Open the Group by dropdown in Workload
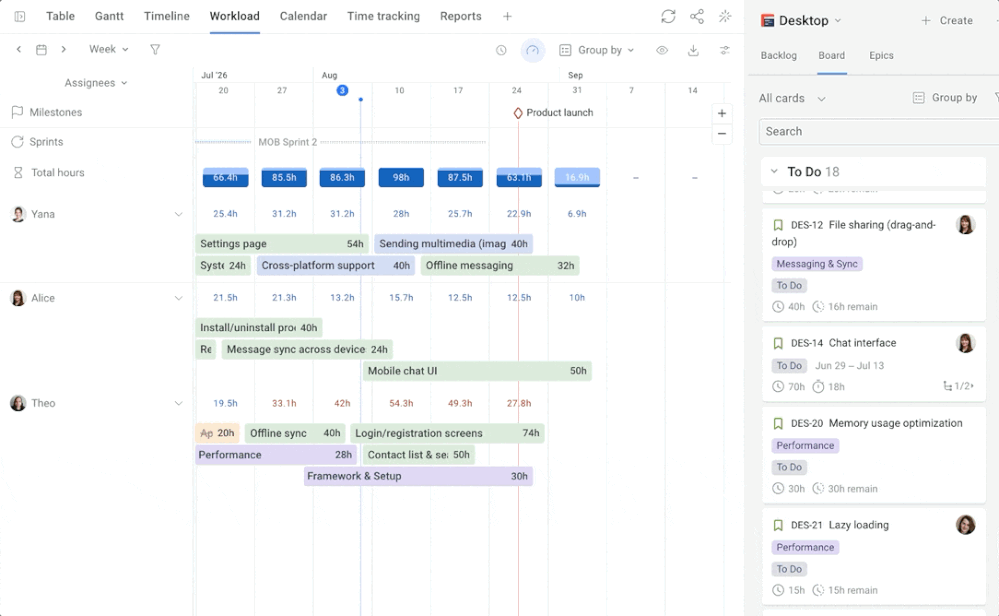 click(596, 50)
